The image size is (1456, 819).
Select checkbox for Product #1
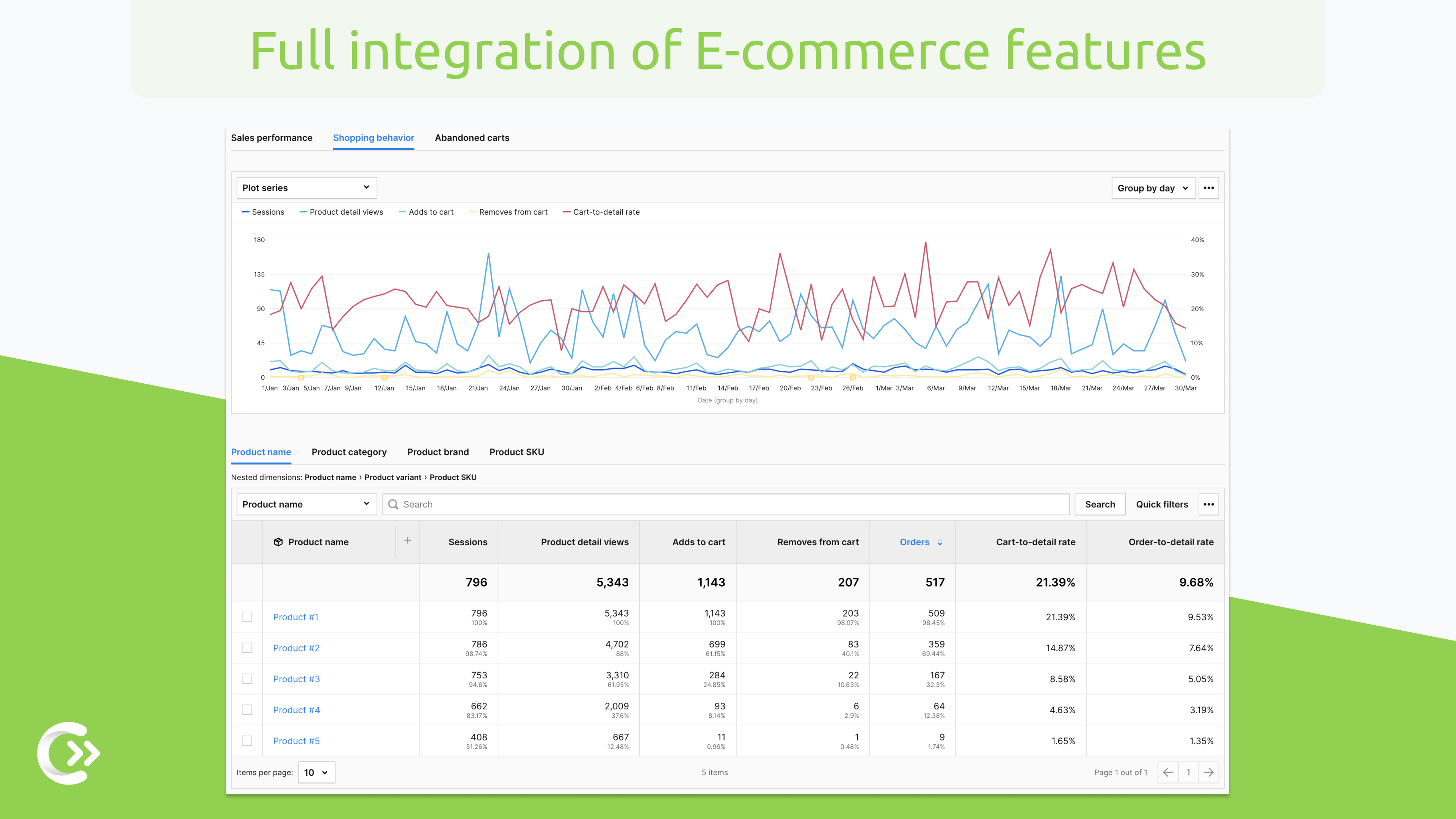point(247,617)
